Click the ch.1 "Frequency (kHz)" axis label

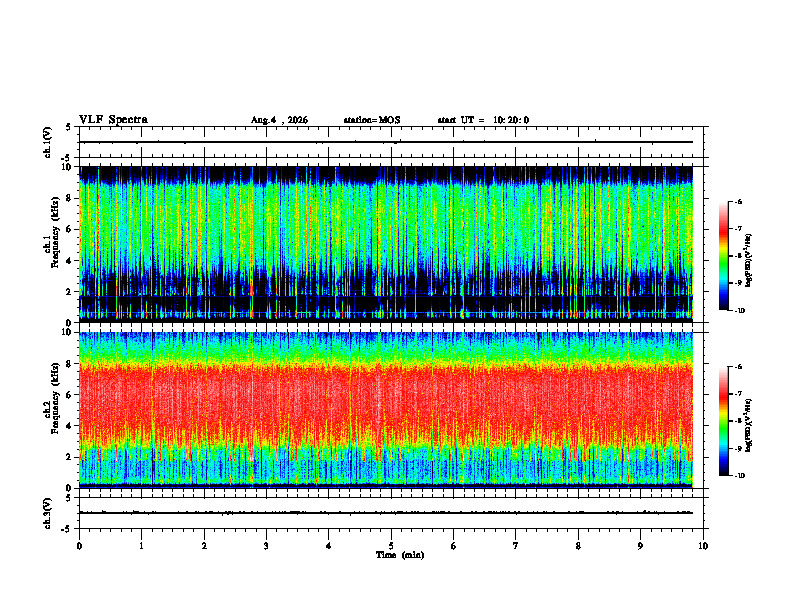(x=55, y=232)
